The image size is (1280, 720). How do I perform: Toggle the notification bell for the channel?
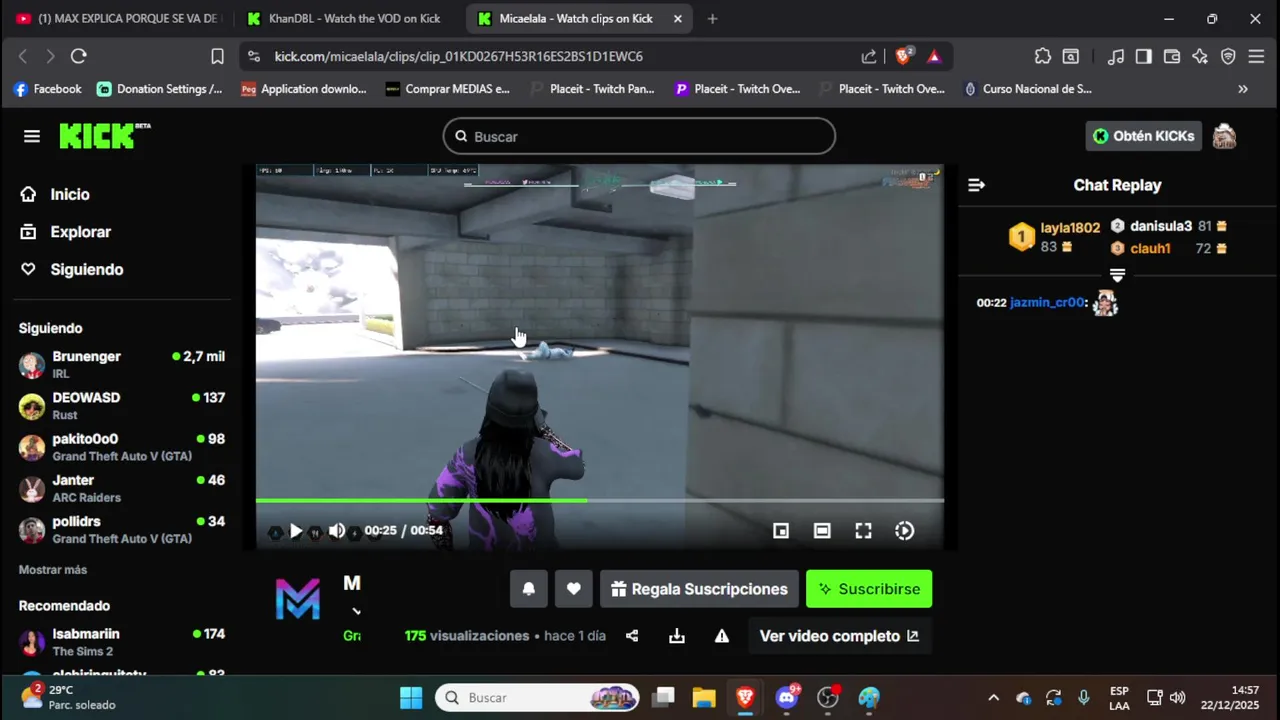coord(528,589)
